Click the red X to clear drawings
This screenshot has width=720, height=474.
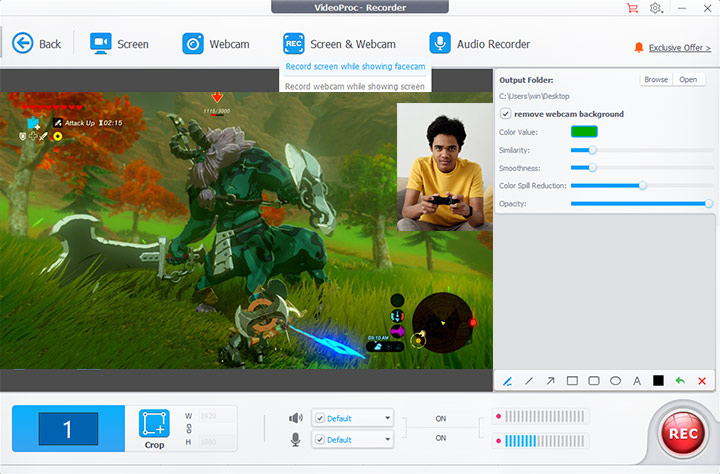[x=702, y=381]
